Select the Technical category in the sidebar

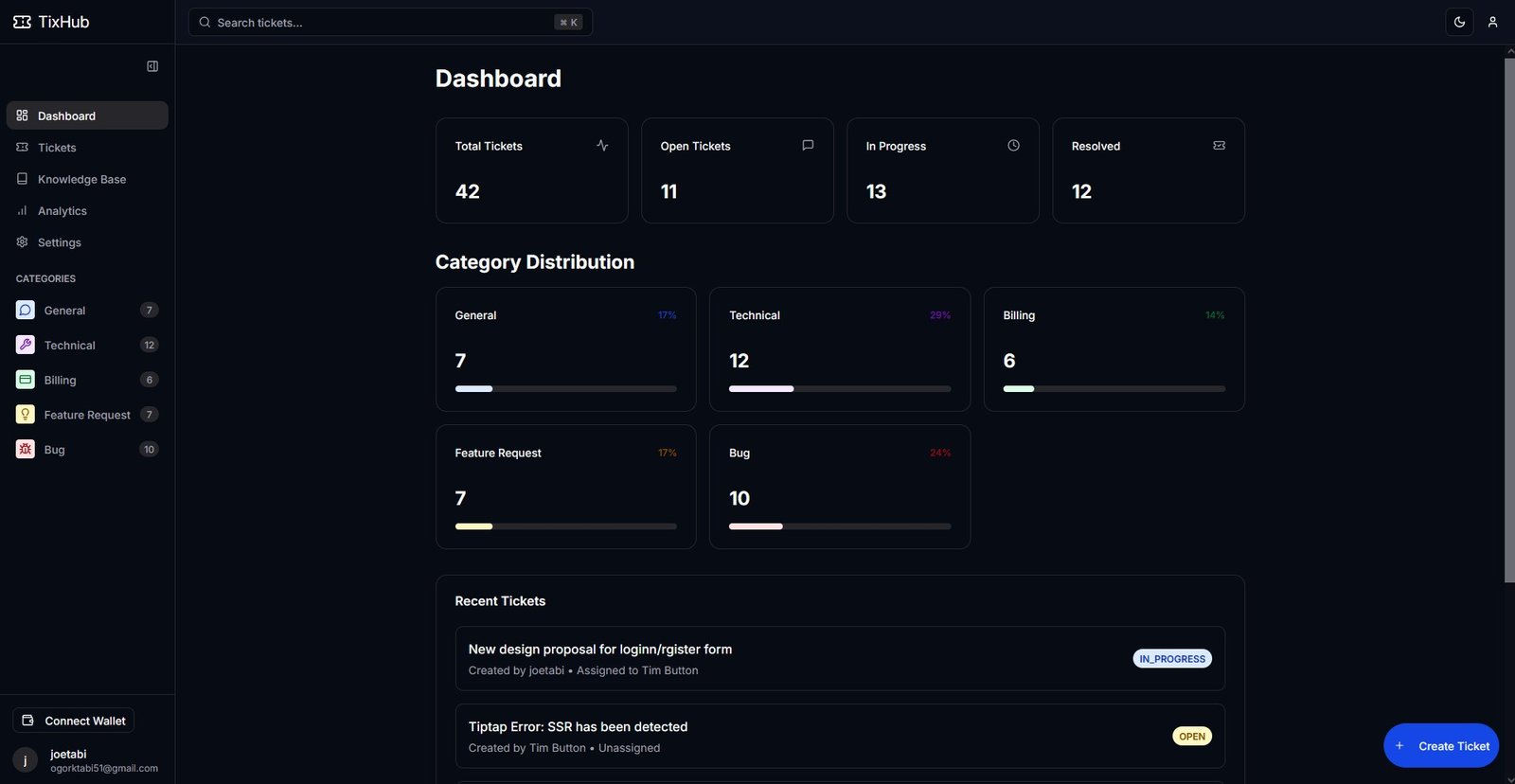pyautogui.click(x=87, y=345)
